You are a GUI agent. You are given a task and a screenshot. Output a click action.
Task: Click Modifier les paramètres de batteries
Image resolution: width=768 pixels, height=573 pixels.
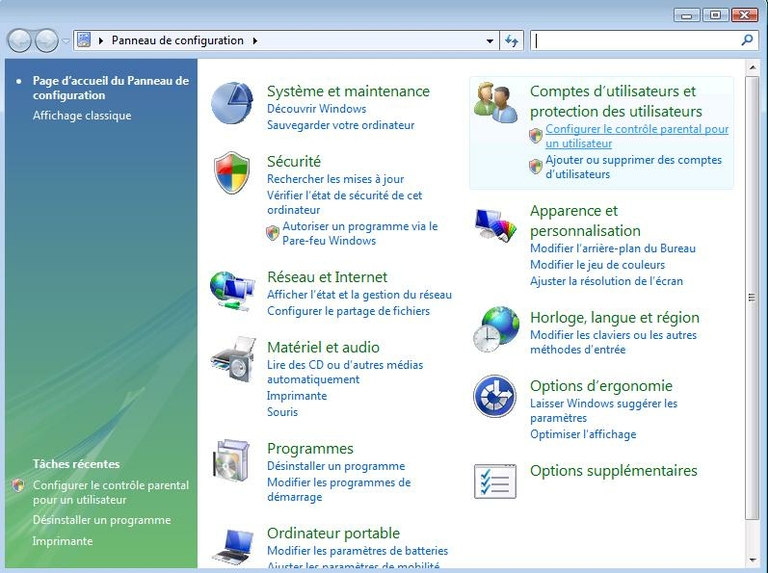(x=358, y=551)
